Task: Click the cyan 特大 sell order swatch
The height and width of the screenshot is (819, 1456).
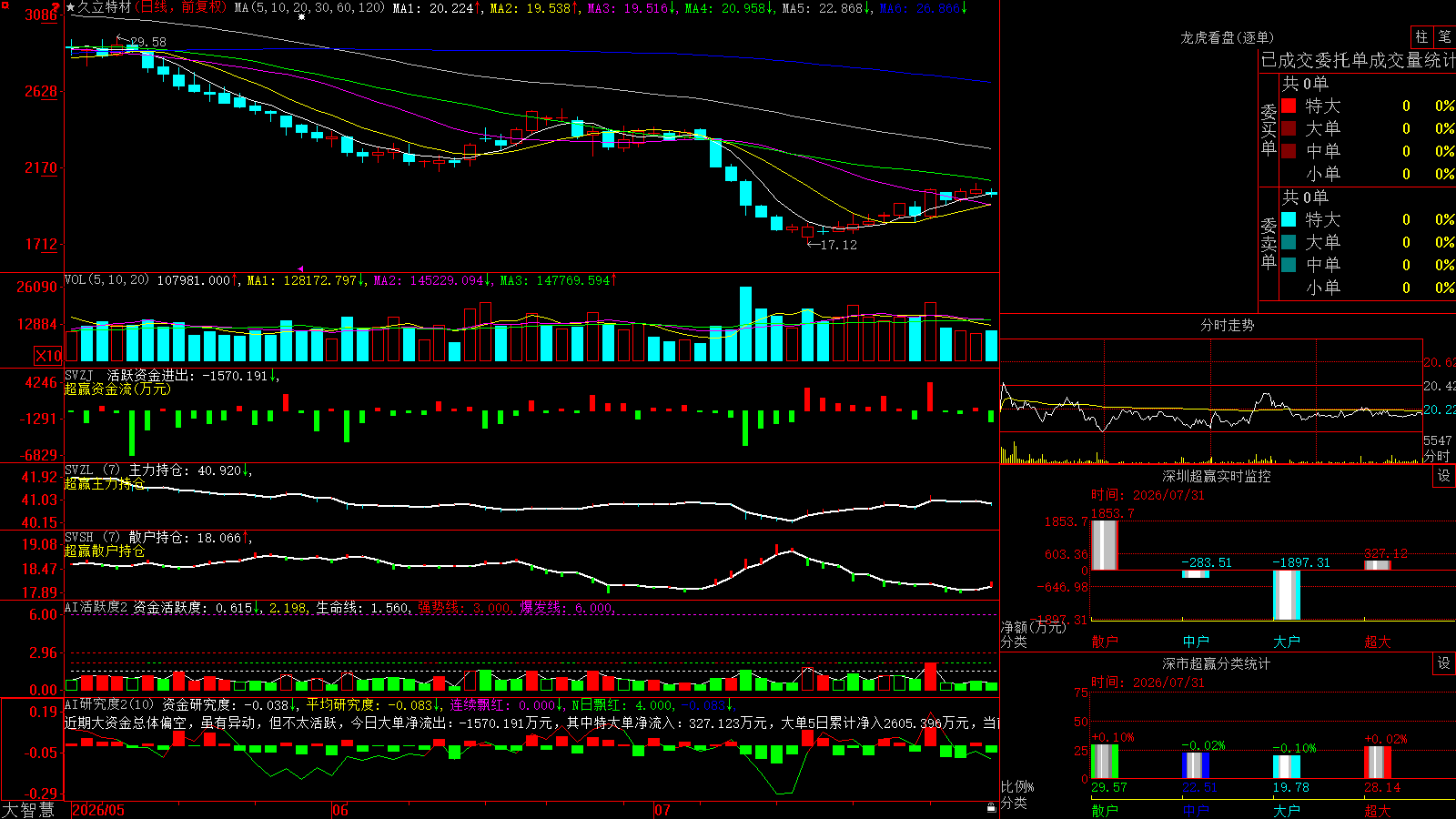Action: coord(1289,219)
